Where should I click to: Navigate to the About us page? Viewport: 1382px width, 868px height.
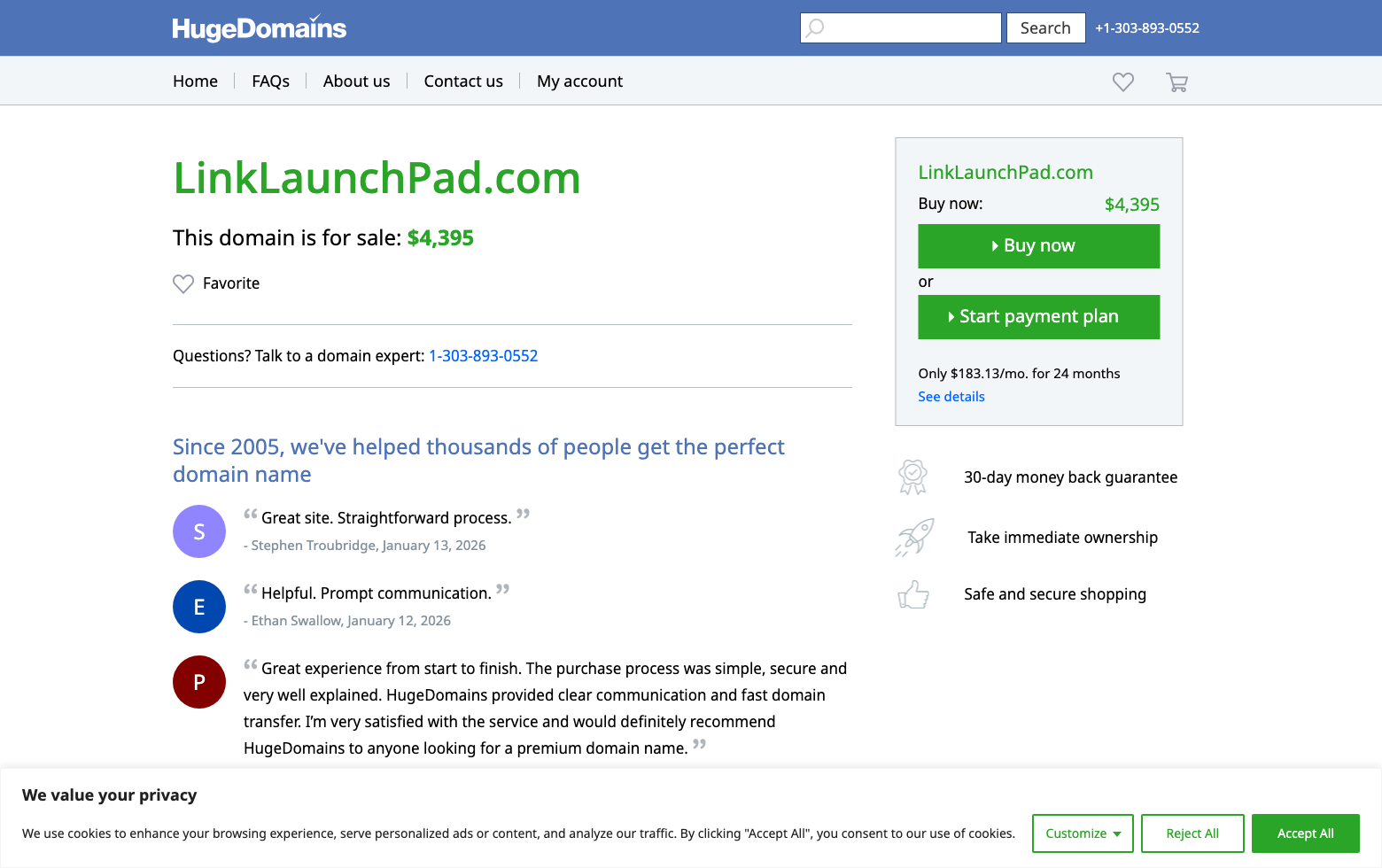[356, 81]
